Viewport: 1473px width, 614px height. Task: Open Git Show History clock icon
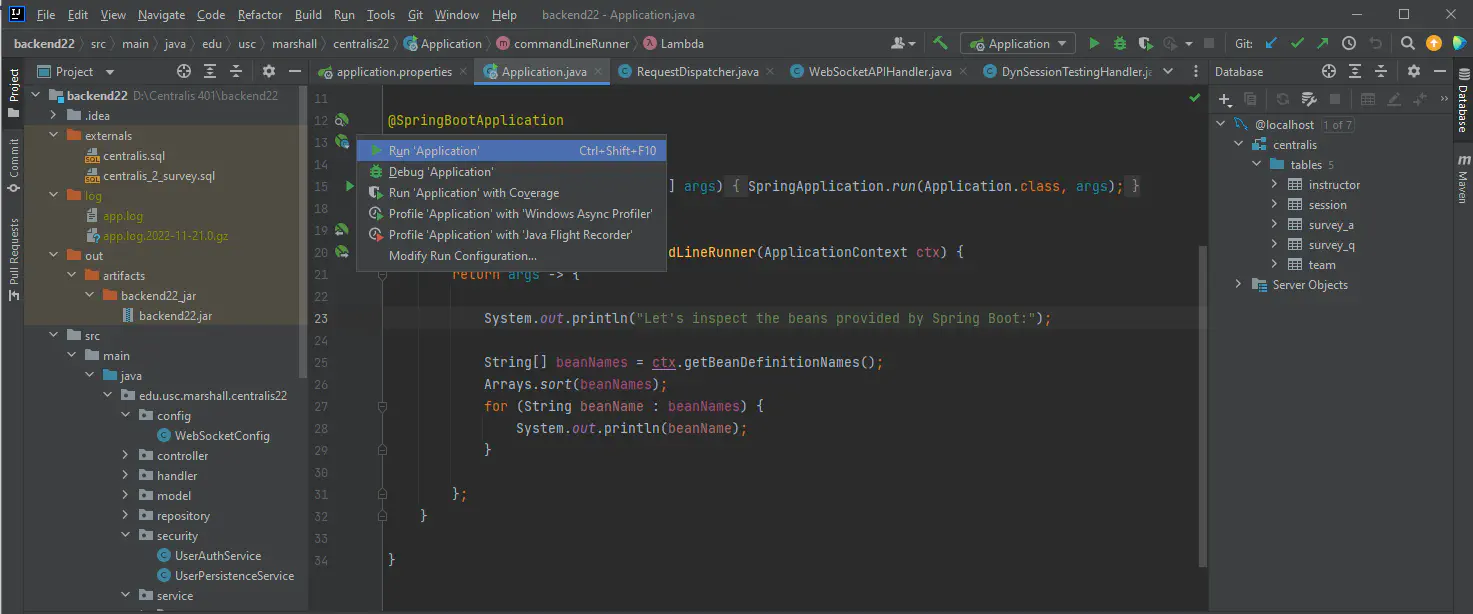pos(1349,44)
